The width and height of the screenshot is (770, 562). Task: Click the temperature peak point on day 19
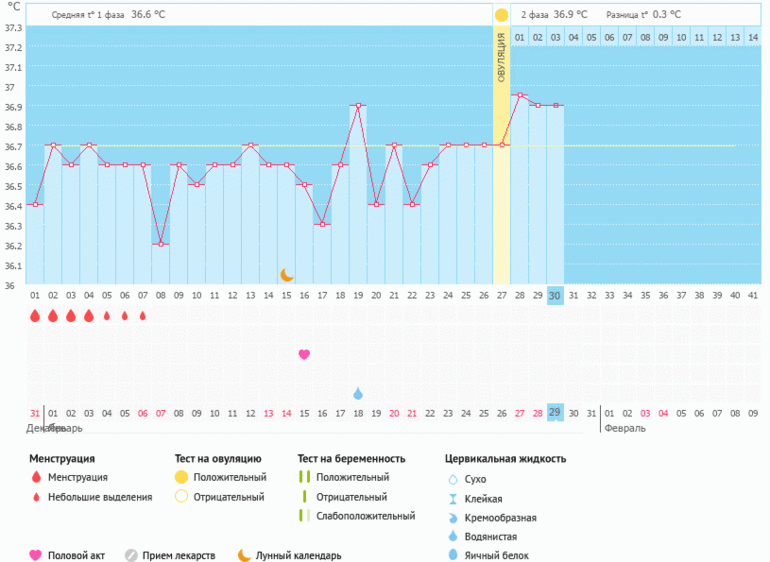click(358, 105)
